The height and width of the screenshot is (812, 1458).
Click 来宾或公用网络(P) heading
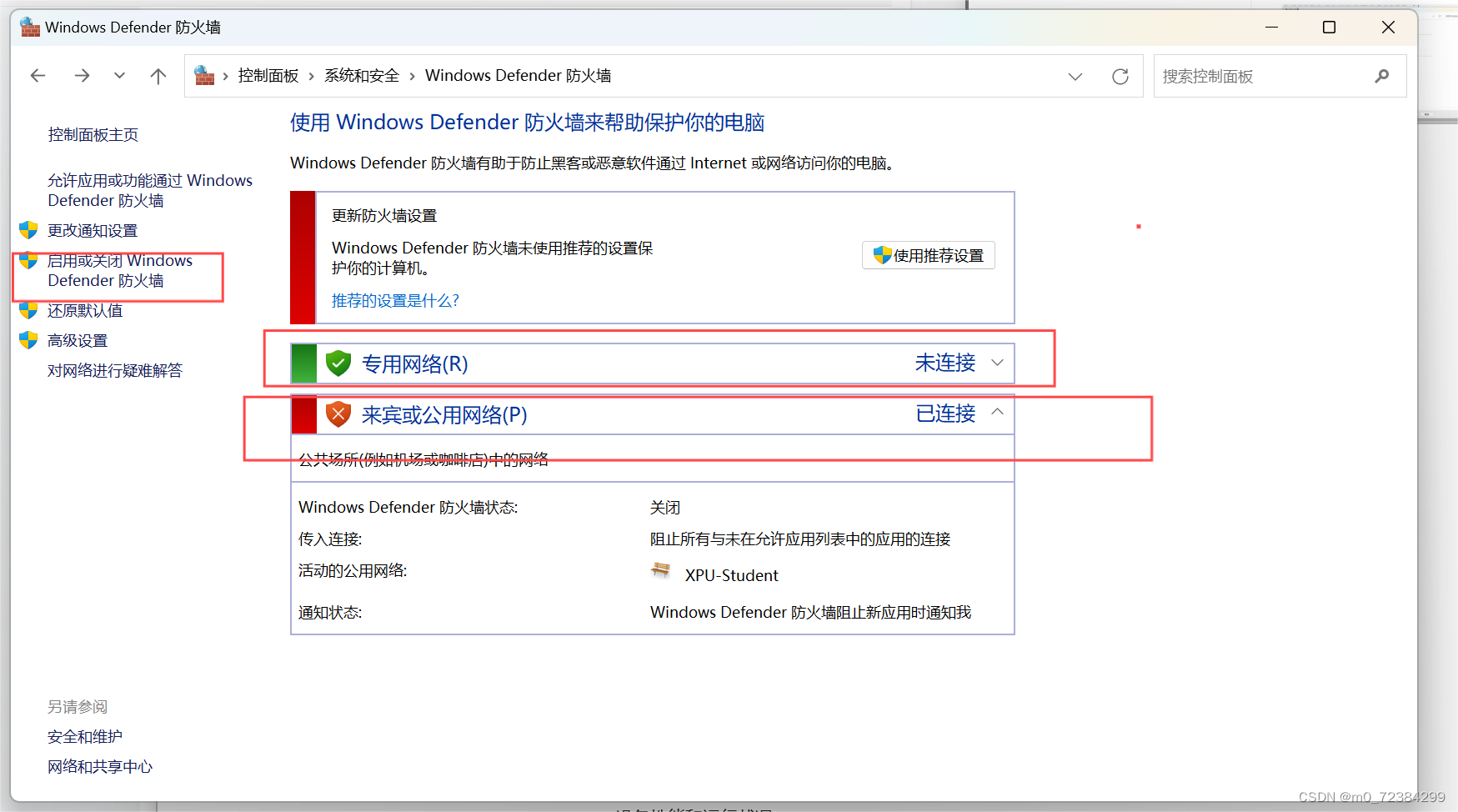[x=444, y=415]
